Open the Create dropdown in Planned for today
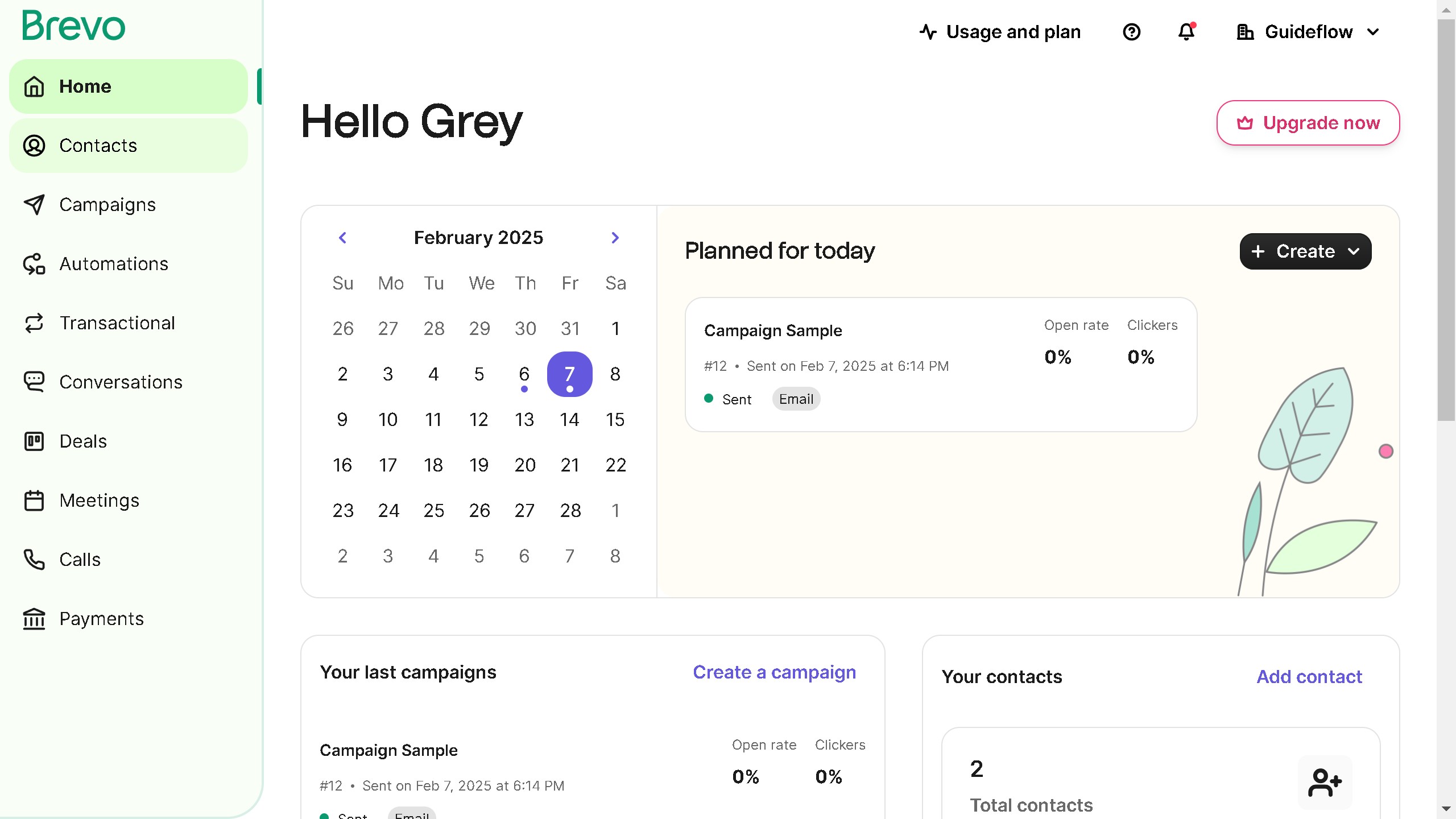 (1305, 251)
